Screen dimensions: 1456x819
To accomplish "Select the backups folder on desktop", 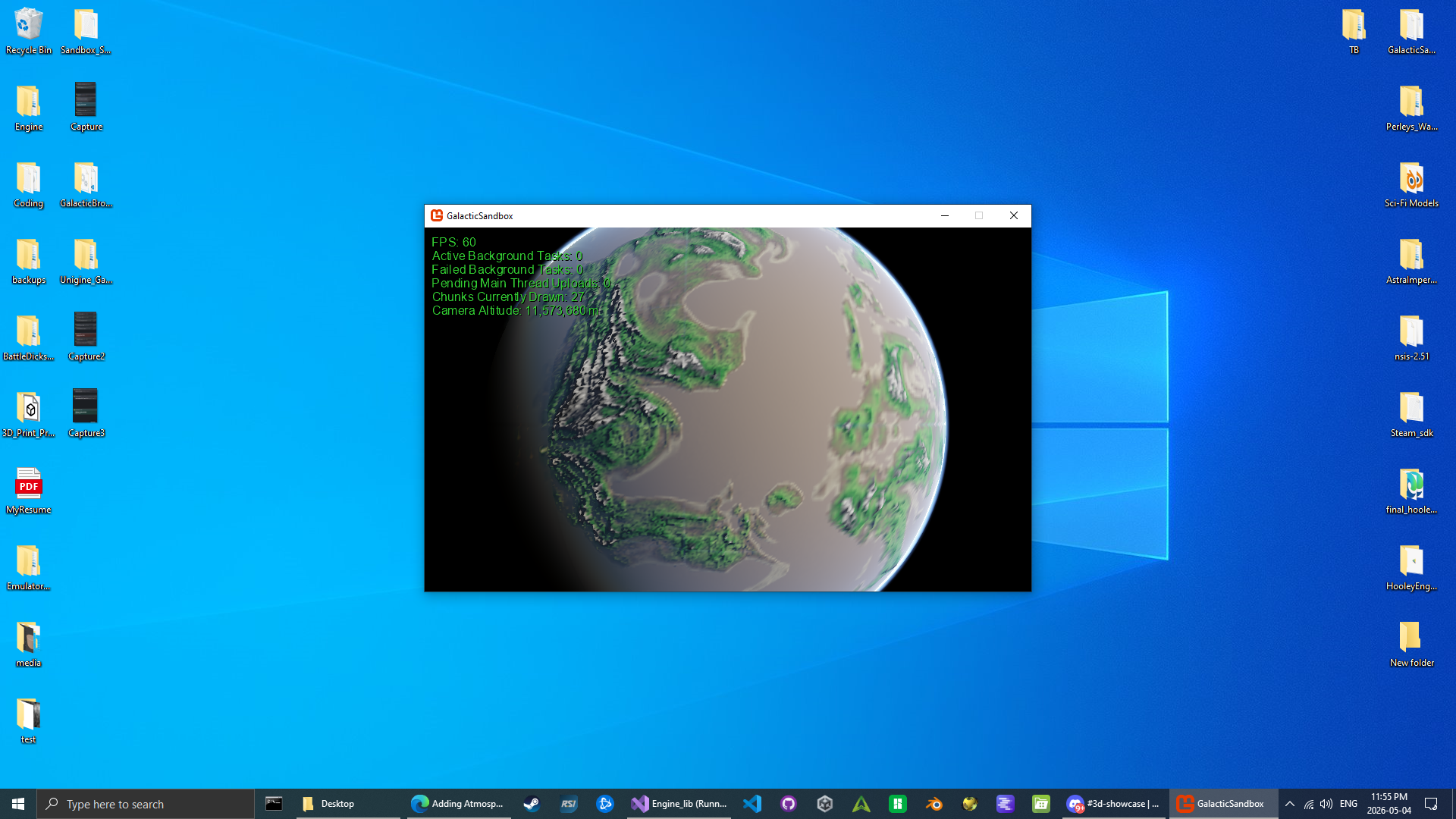I will (29, 261).
